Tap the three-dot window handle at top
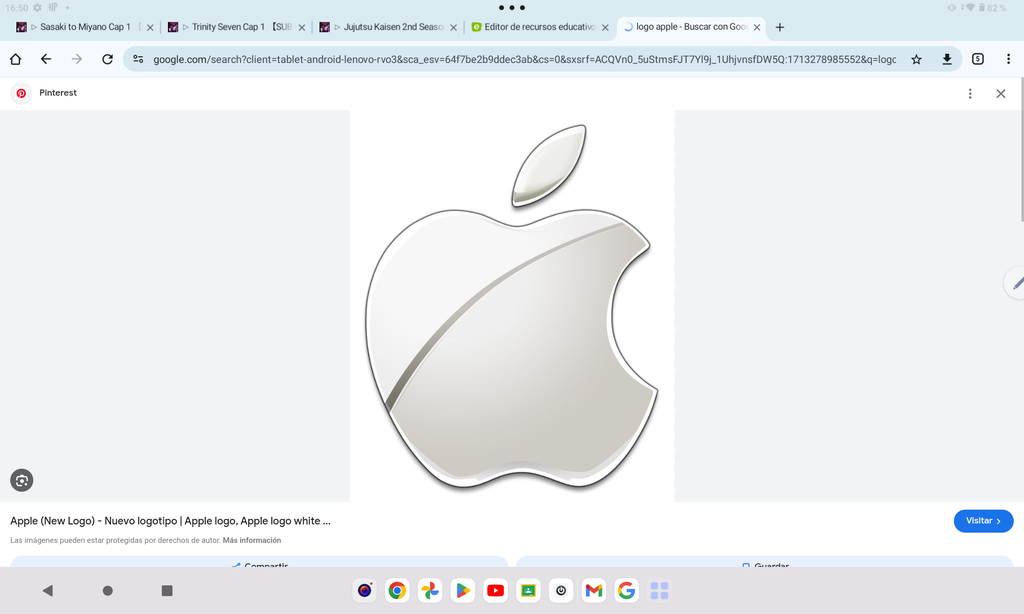The width and height of the screenshot is (1024, 614). (x=512, y=8)
